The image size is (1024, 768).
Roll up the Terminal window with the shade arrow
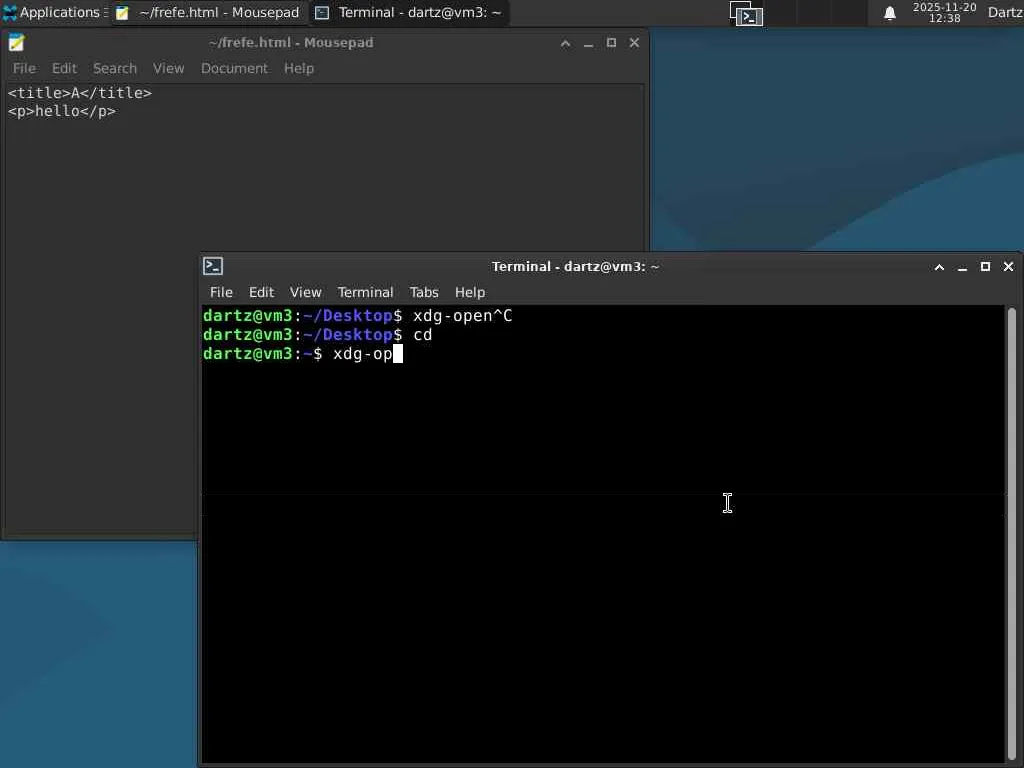tap(939, 267)
